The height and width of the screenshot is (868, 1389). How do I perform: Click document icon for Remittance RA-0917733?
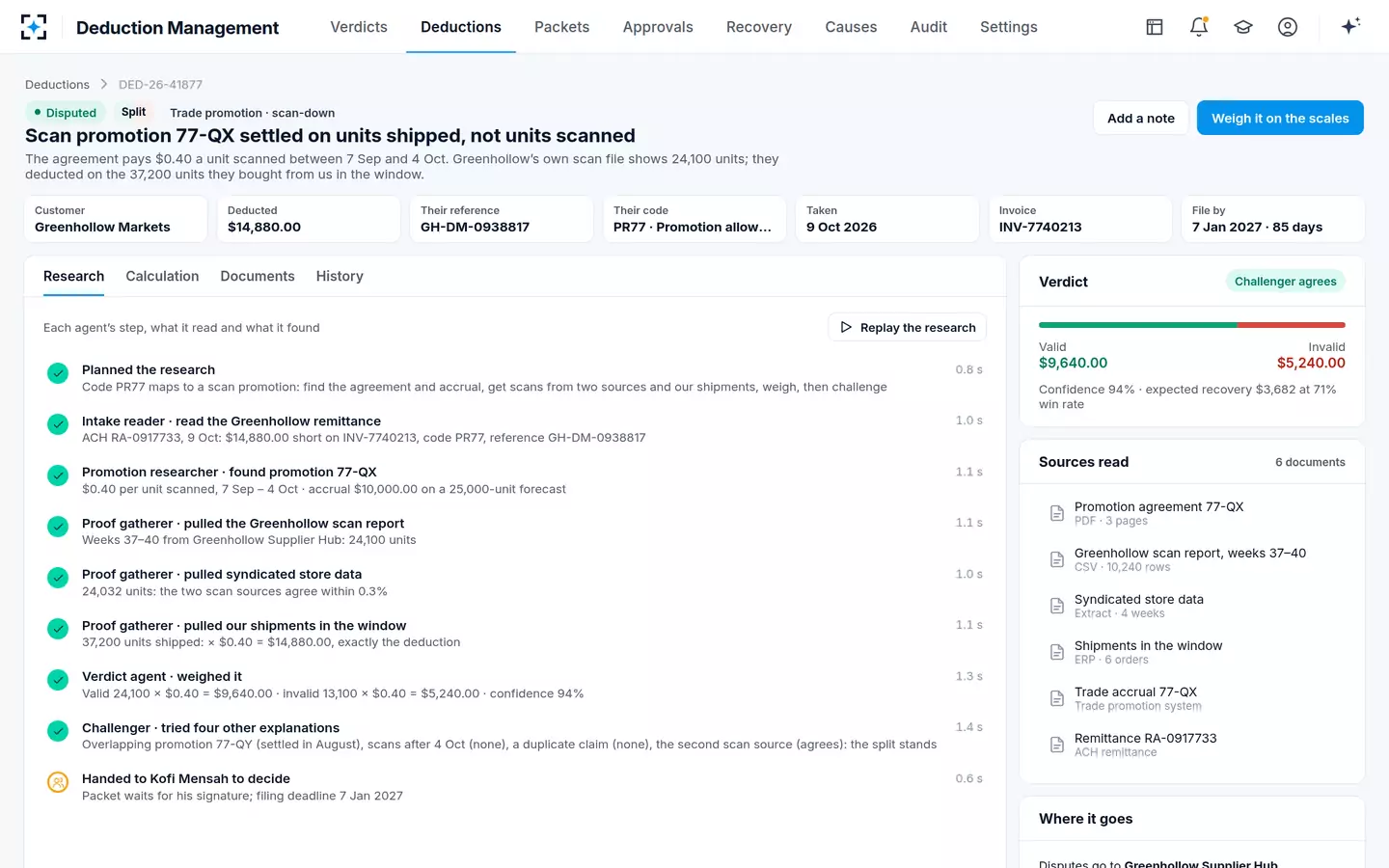tap(1057, 745)
